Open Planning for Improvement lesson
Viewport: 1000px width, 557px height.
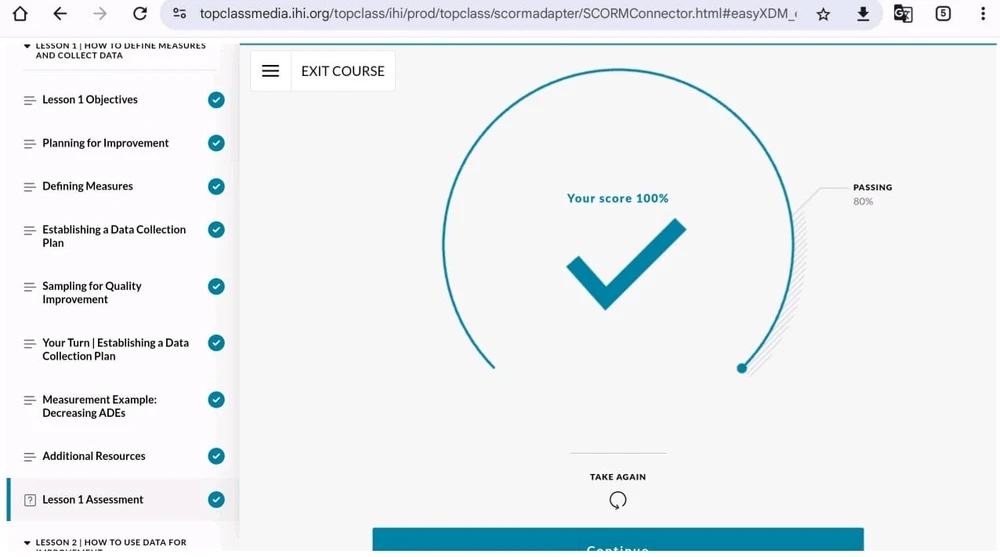click(105, 143)
